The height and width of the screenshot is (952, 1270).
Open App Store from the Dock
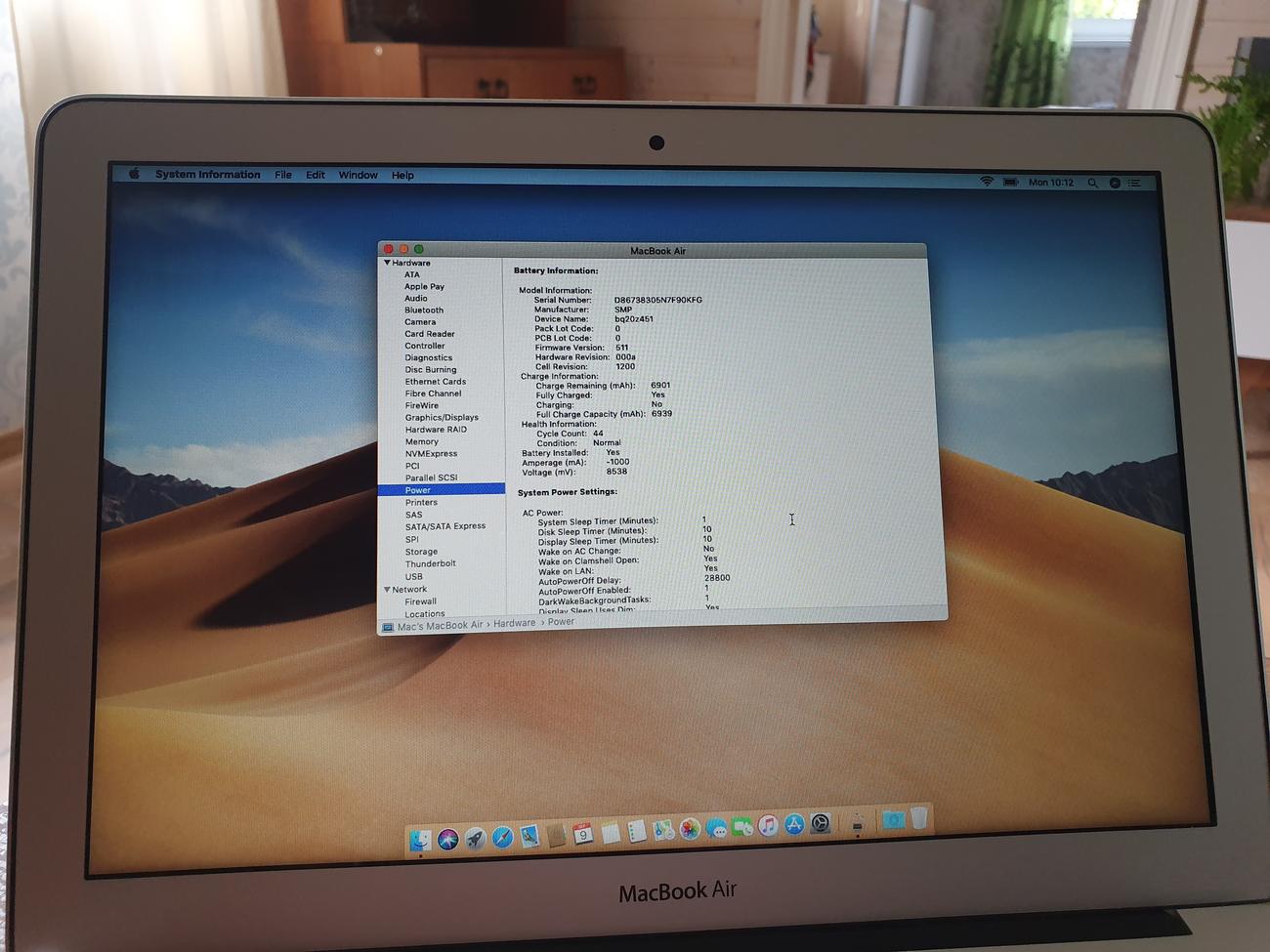pos(794,825)
